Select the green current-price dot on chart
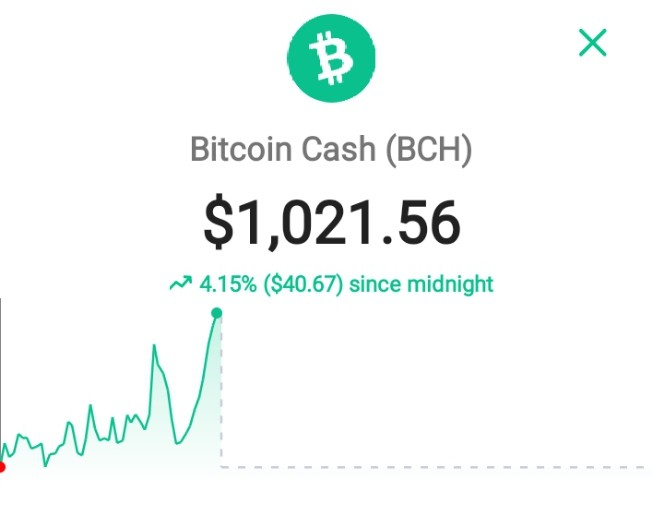 pos(216,313)
